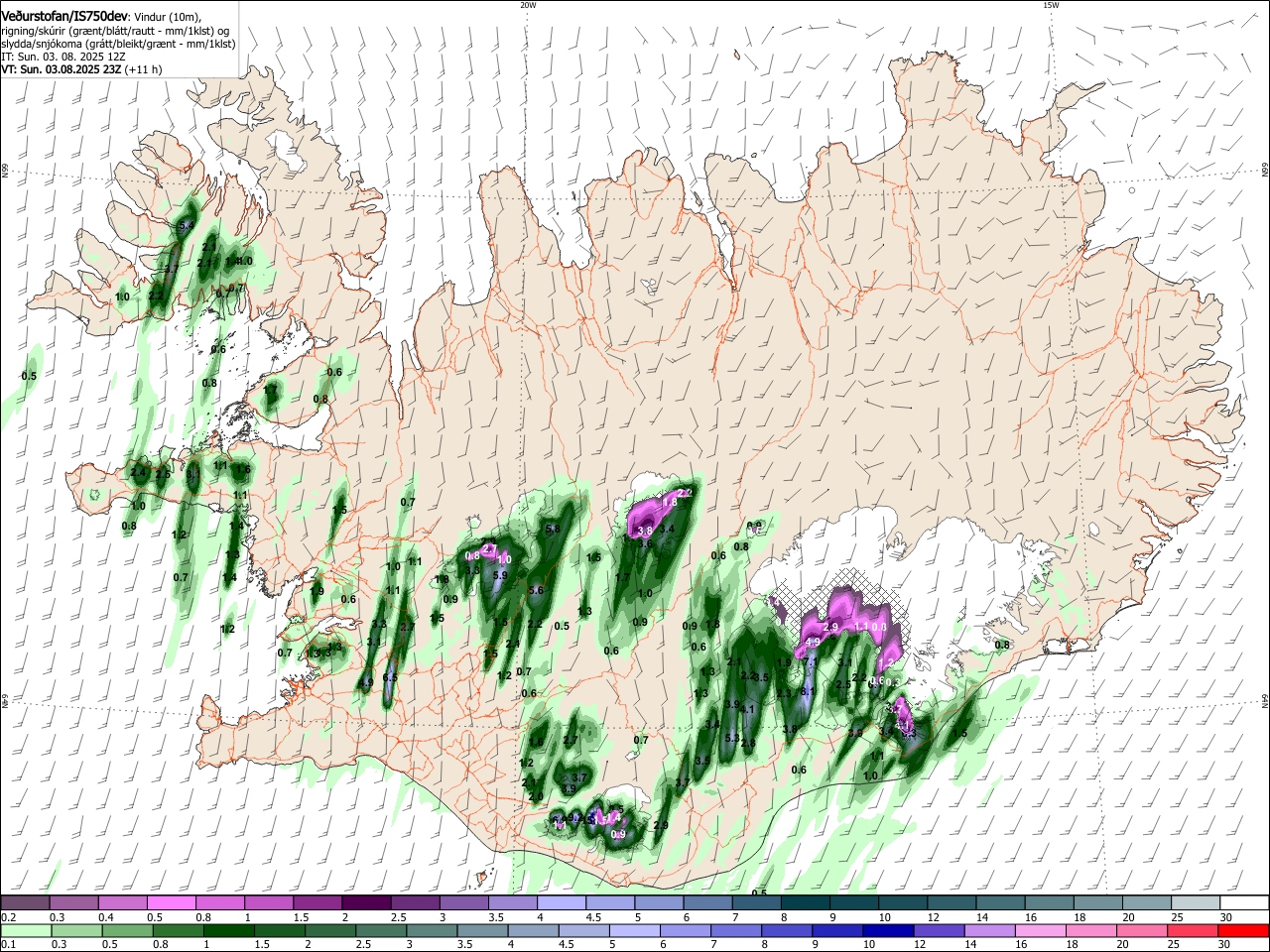Screen dimensions: 1270x952
Task: Click the 20W longitude label
Action: coord(528,5)
